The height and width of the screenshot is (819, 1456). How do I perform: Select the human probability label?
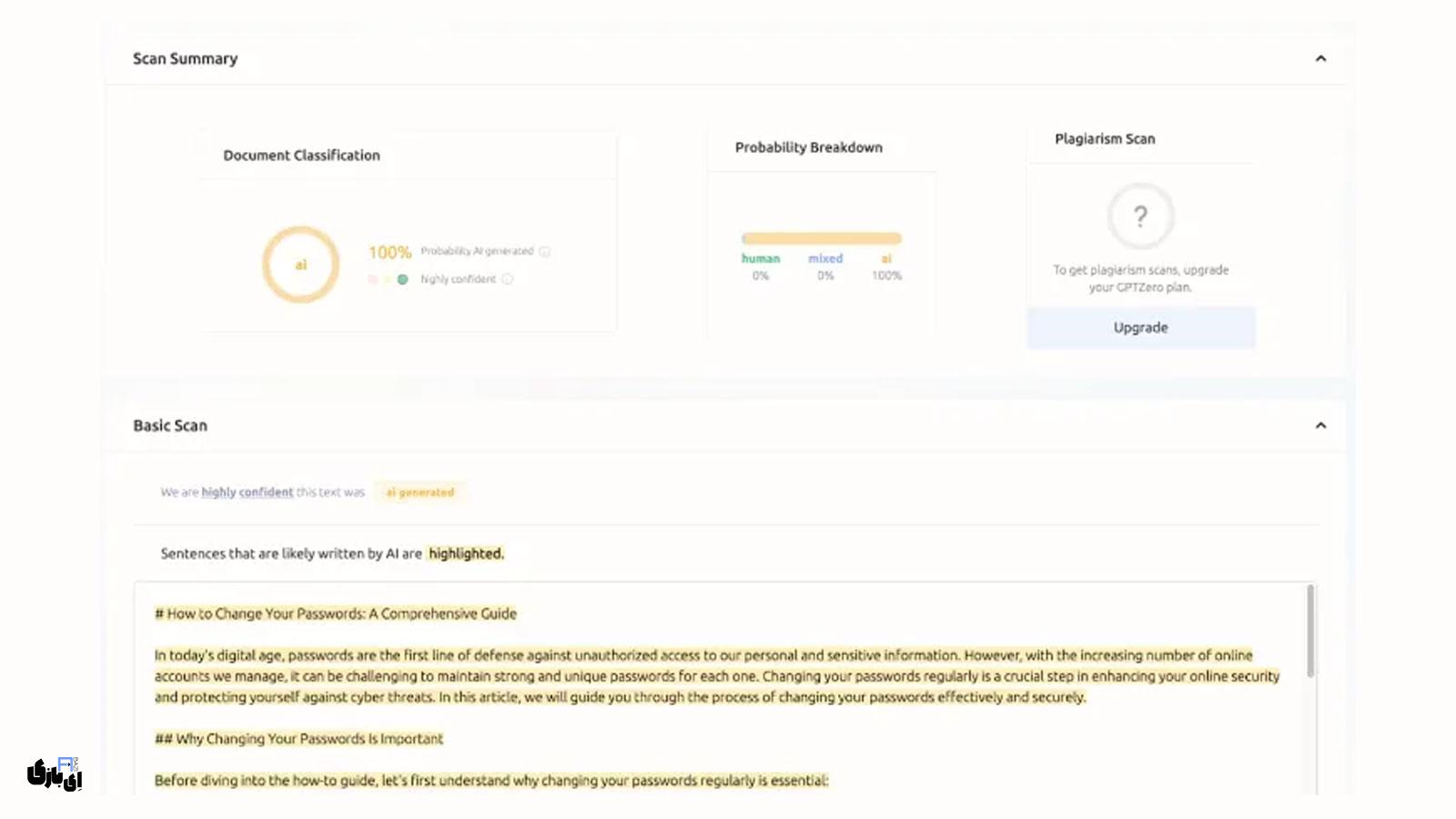tap(760, 258)
